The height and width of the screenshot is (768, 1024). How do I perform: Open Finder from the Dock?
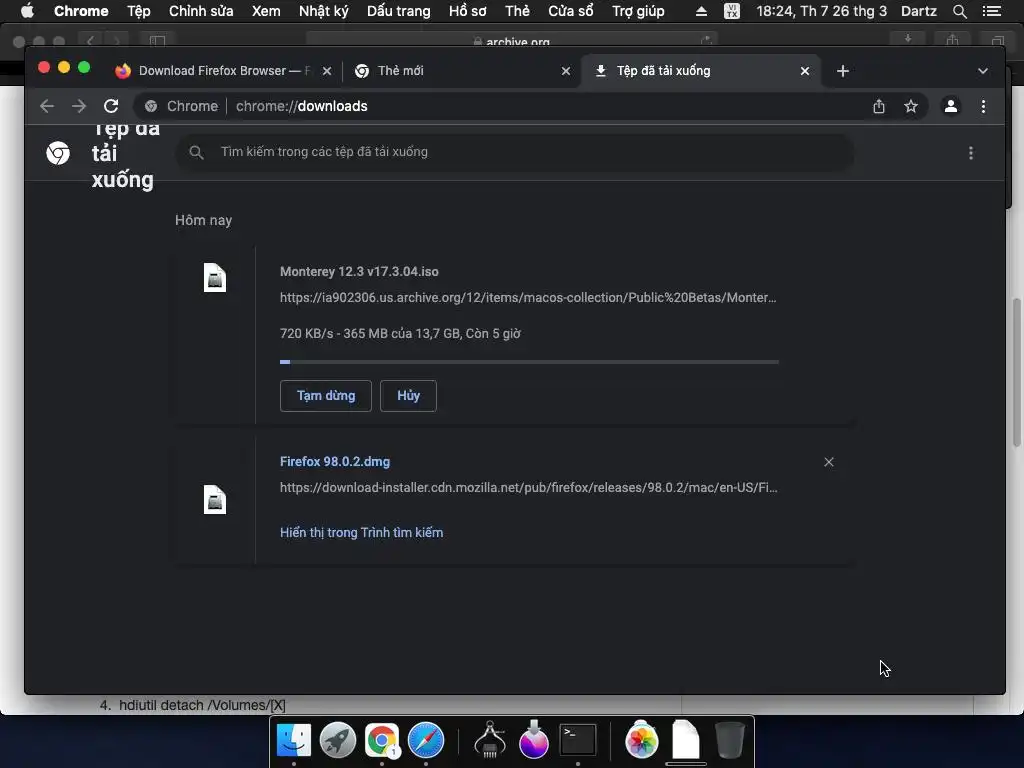pyautogui.click(x=294, y=740)
